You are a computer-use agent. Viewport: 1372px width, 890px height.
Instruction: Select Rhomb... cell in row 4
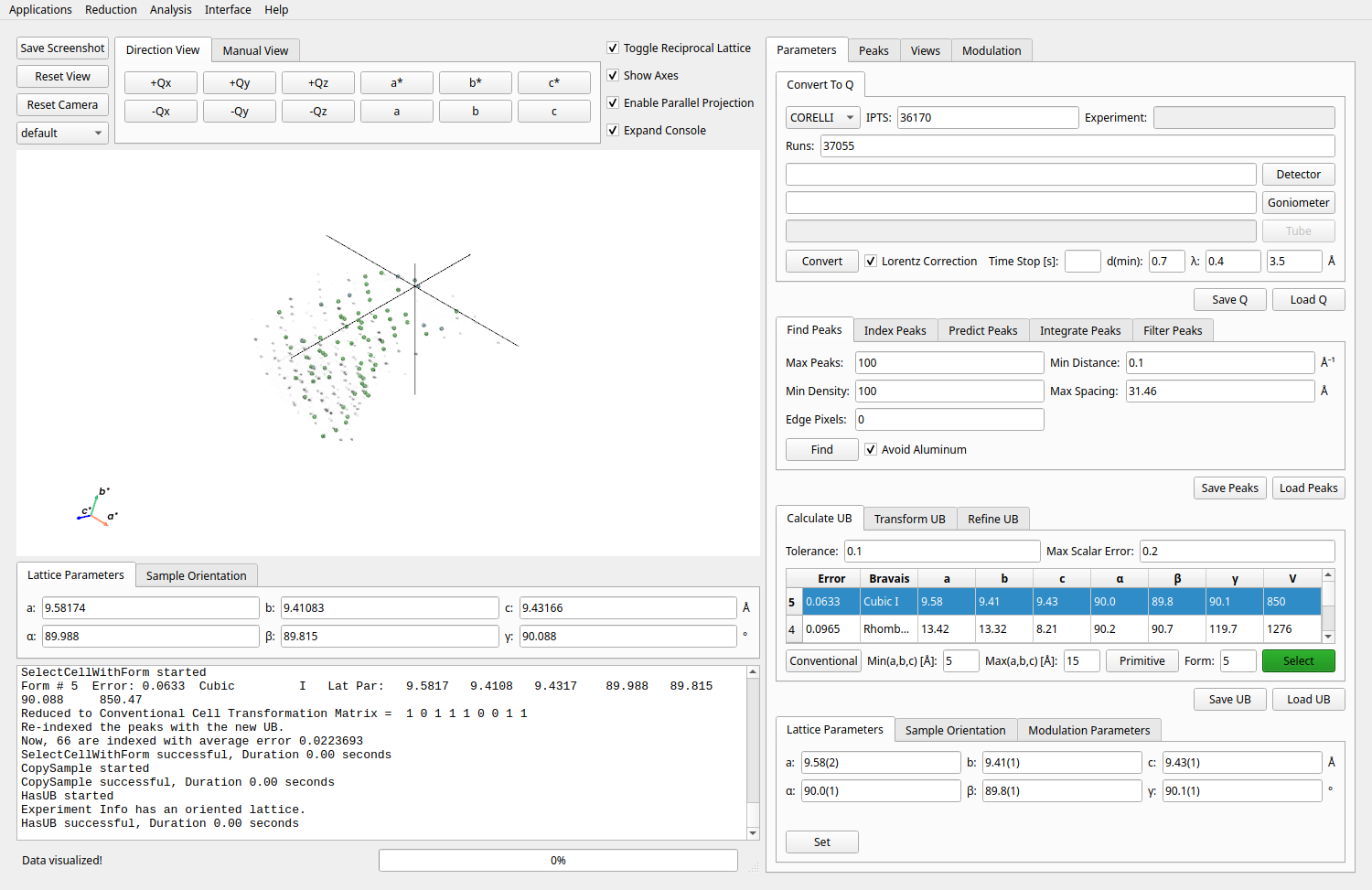889,629
